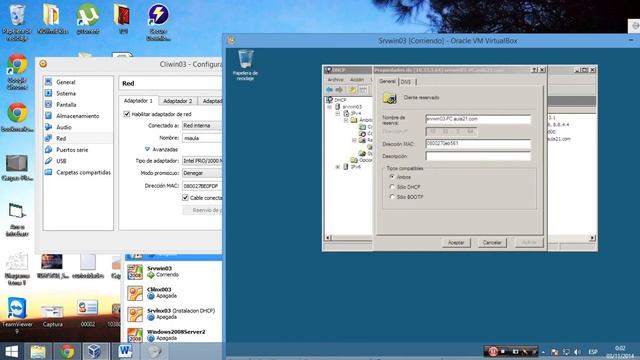Select Clilnx003 VM in VirtualBox list
Viewport: 640px width, 360px height.
pyautogui.click(x=174, y=292)
